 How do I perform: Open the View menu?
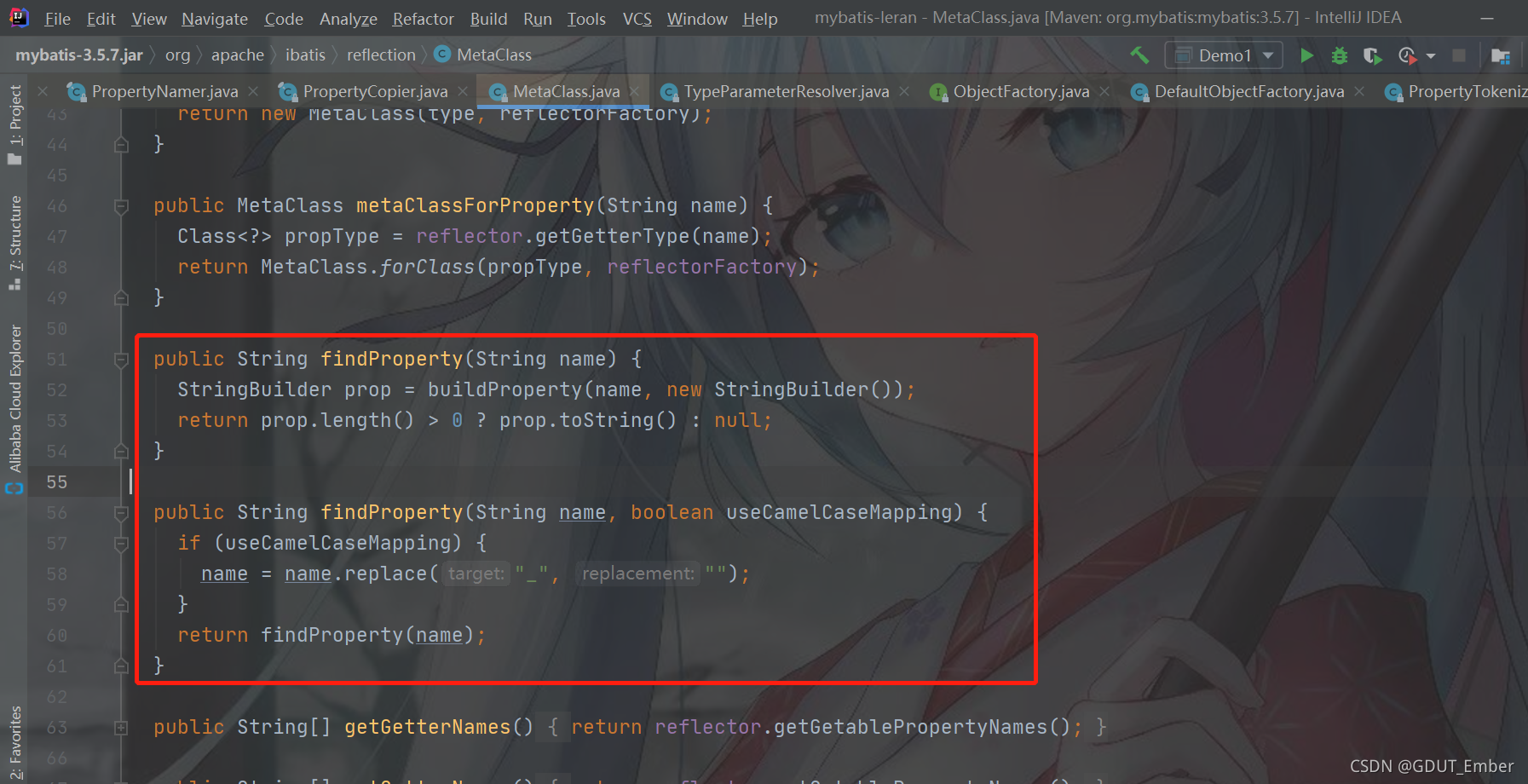coord(149,19)
